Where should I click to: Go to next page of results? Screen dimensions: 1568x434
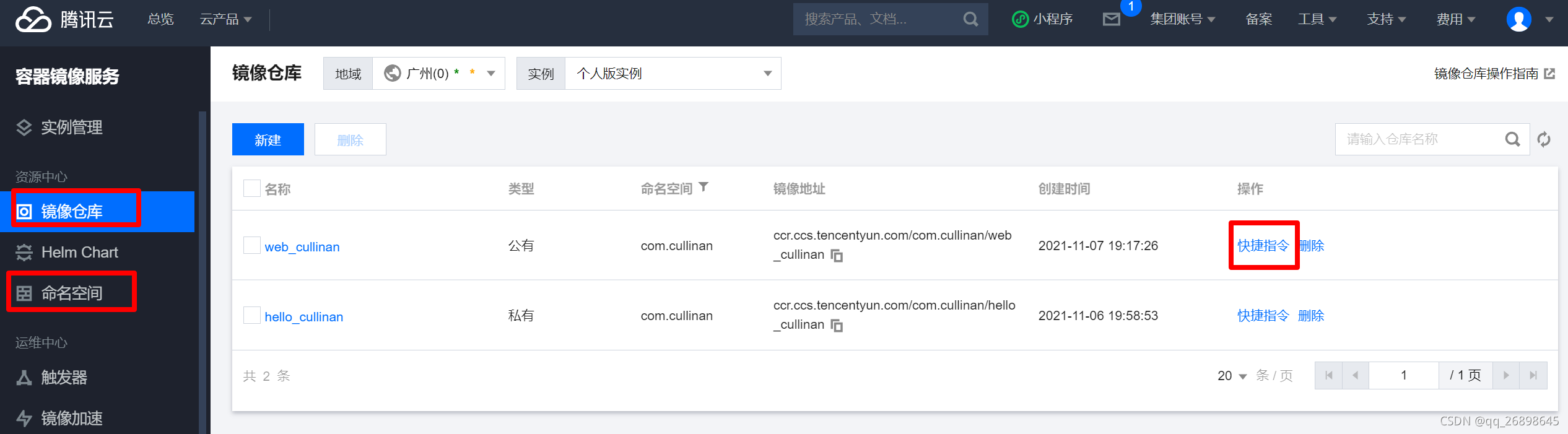click(x=1506, y=375)
